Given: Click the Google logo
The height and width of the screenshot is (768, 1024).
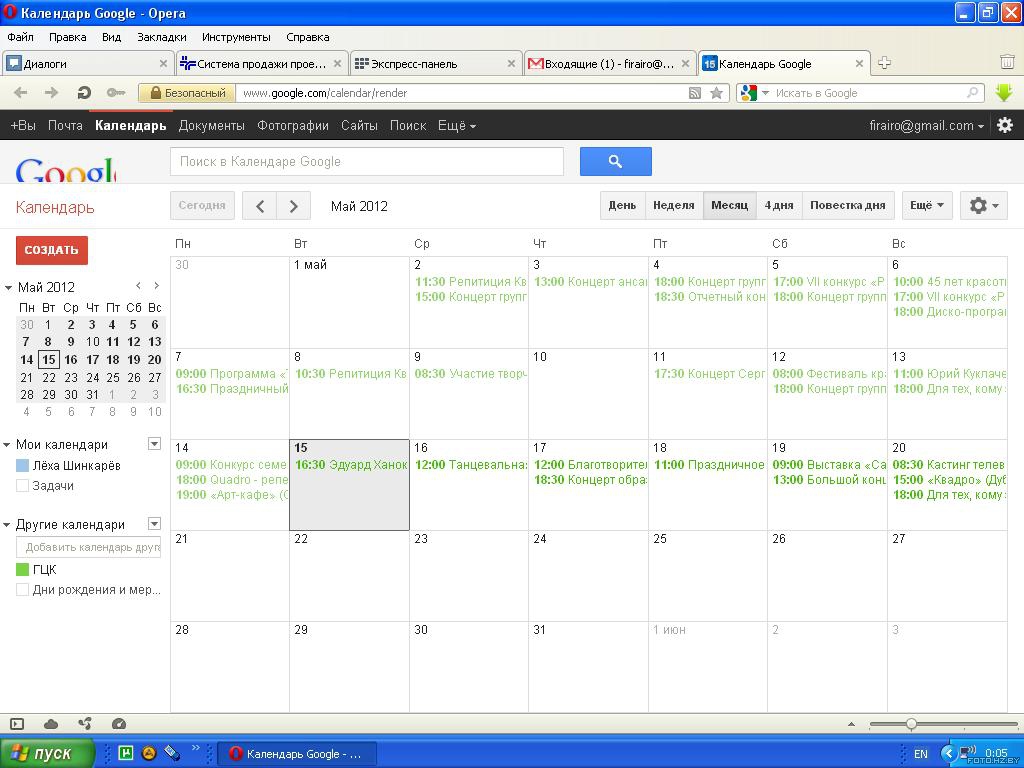Looking at the screenshot, I should click(x=65, y=170).
